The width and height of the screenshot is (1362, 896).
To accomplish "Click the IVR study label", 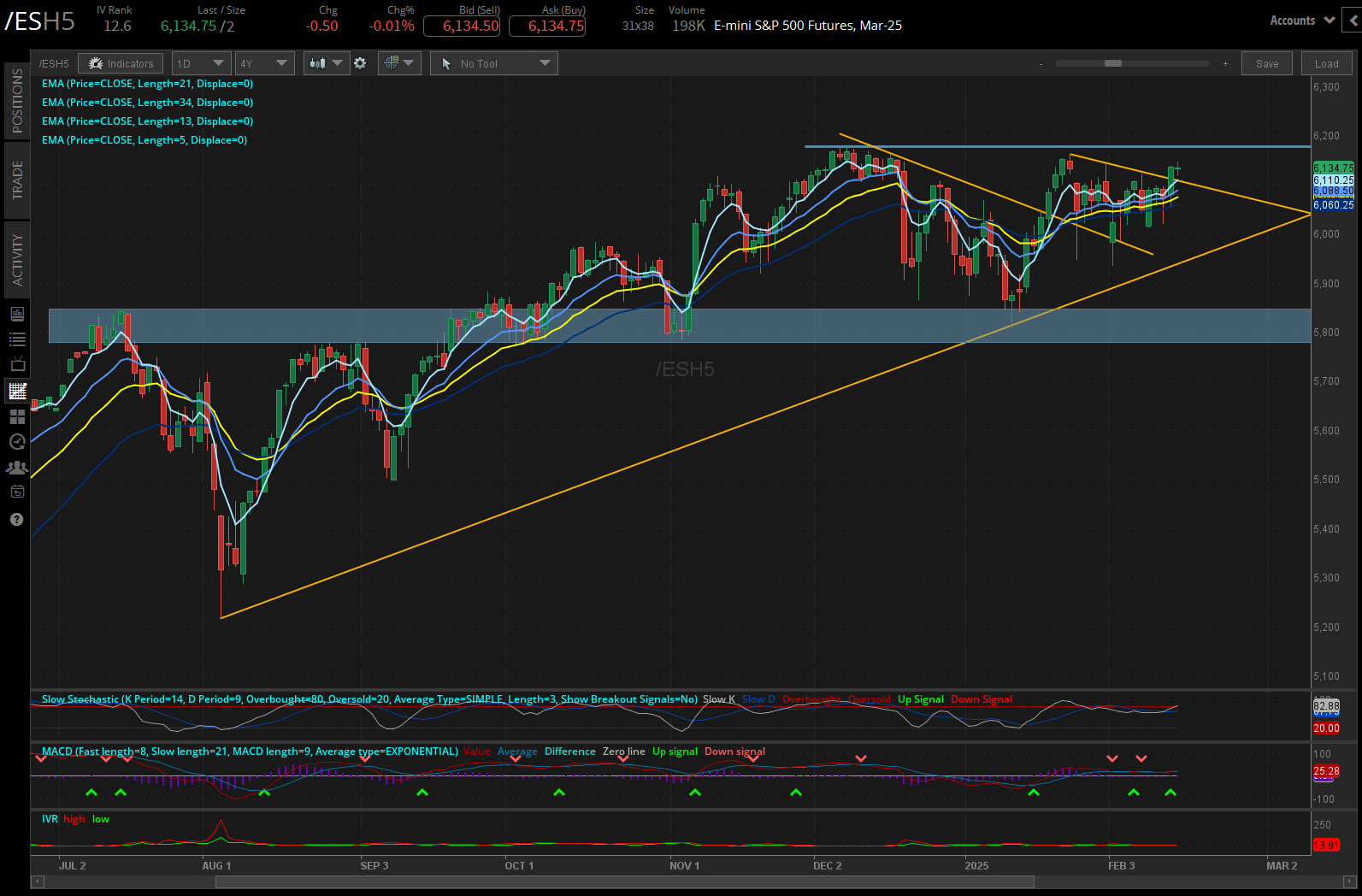I will [x=50, y=819].
